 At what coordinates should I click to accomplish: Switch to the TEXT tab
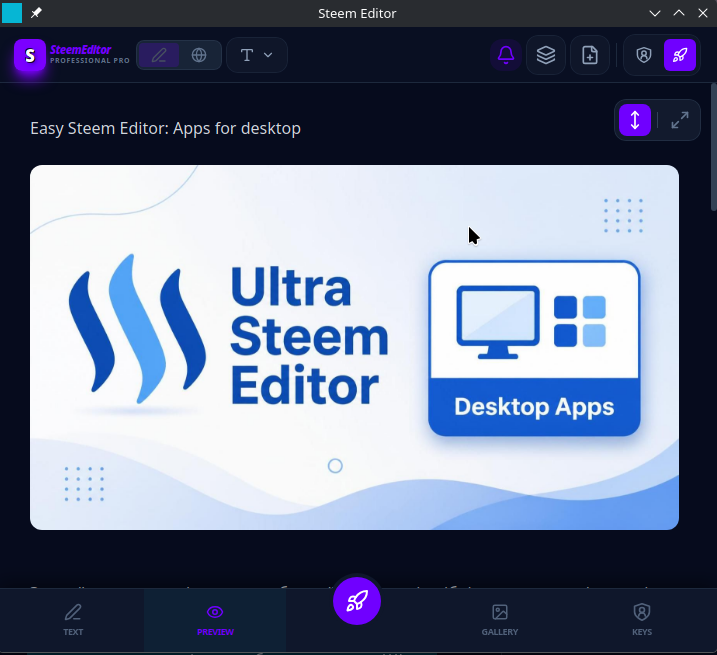73,620
